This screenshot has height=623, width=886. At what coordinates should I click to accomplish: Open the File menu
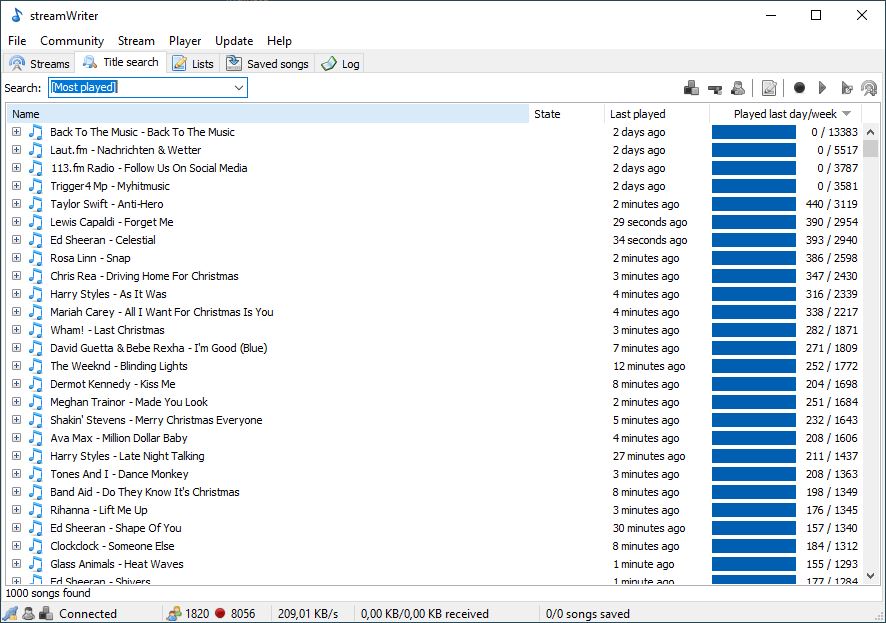[17, 41]
